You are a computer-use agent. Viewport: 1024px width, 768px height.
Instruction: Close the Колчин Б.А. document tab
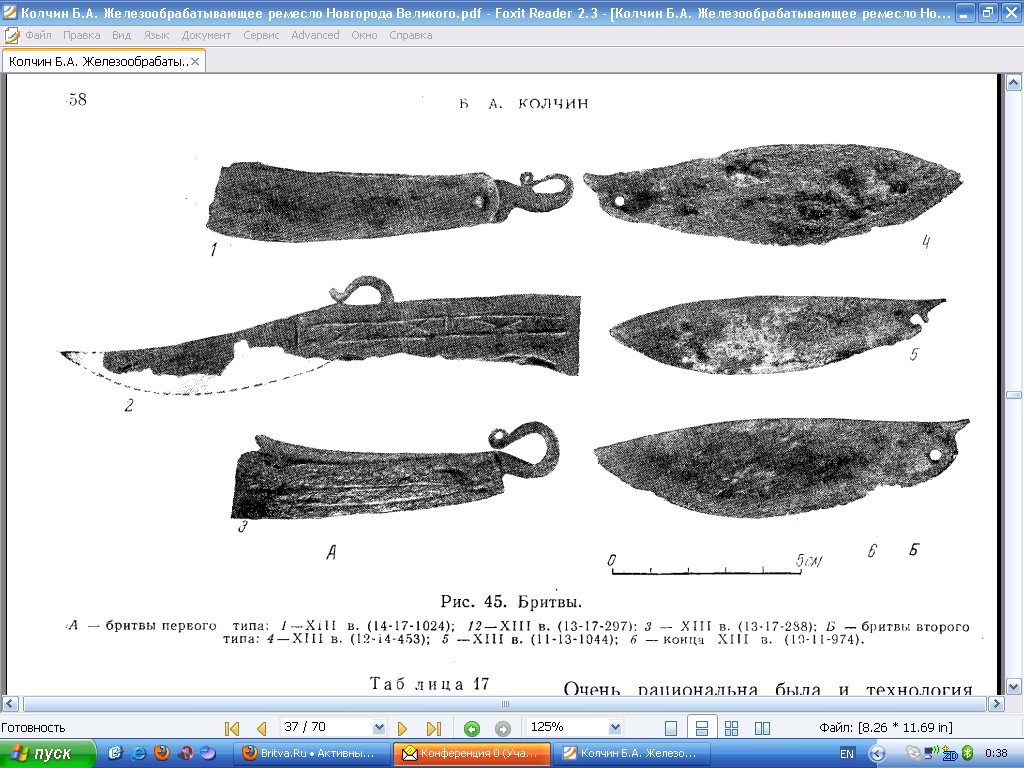(196, 62)
